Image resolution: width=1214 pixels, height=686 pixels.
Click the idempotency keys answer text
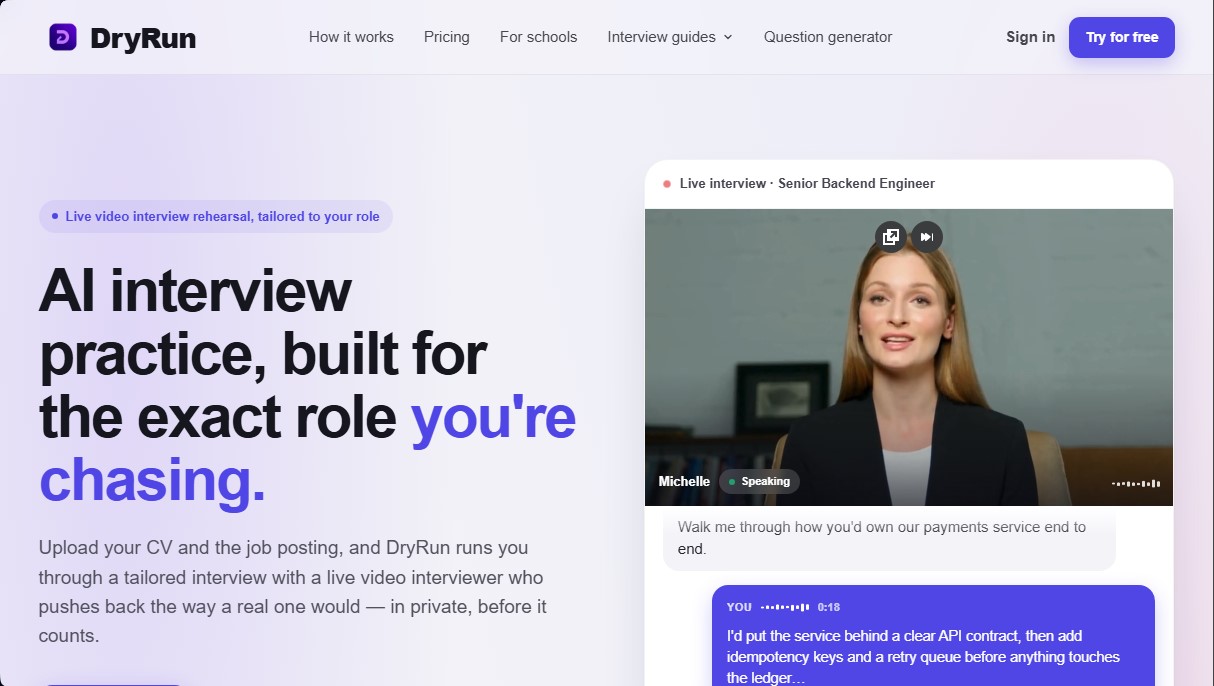(923, 656)
